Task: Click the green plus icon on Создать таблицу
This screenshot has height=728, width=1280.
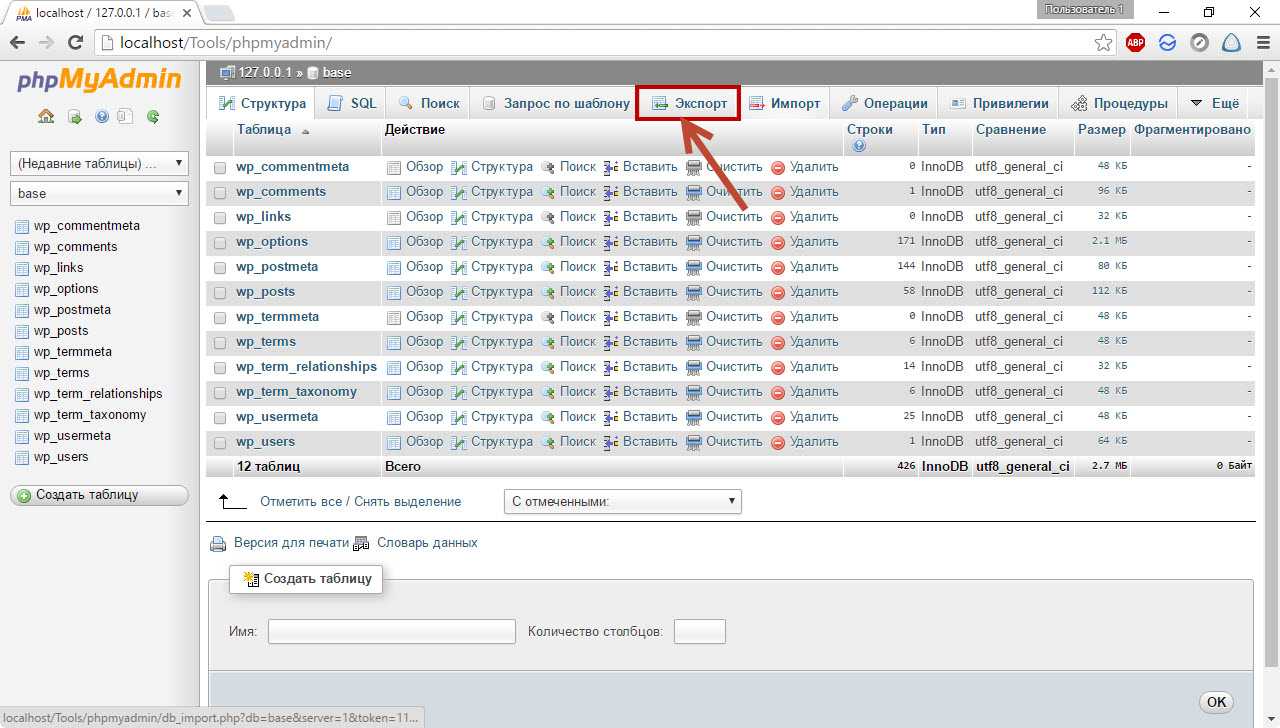Action: tap(24, 495)
